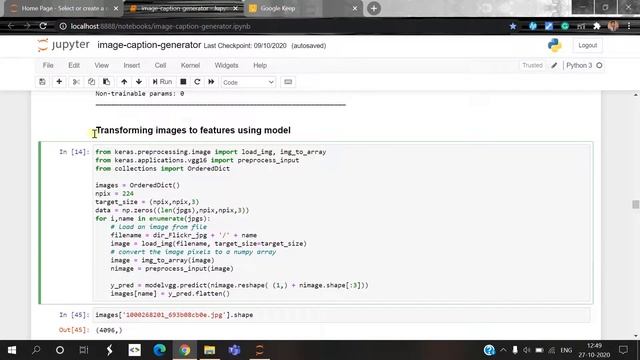The width and height of the screenshot is (640, 360).
Task: Bookmark this page with the star icon
Action: tap(513, 26)
